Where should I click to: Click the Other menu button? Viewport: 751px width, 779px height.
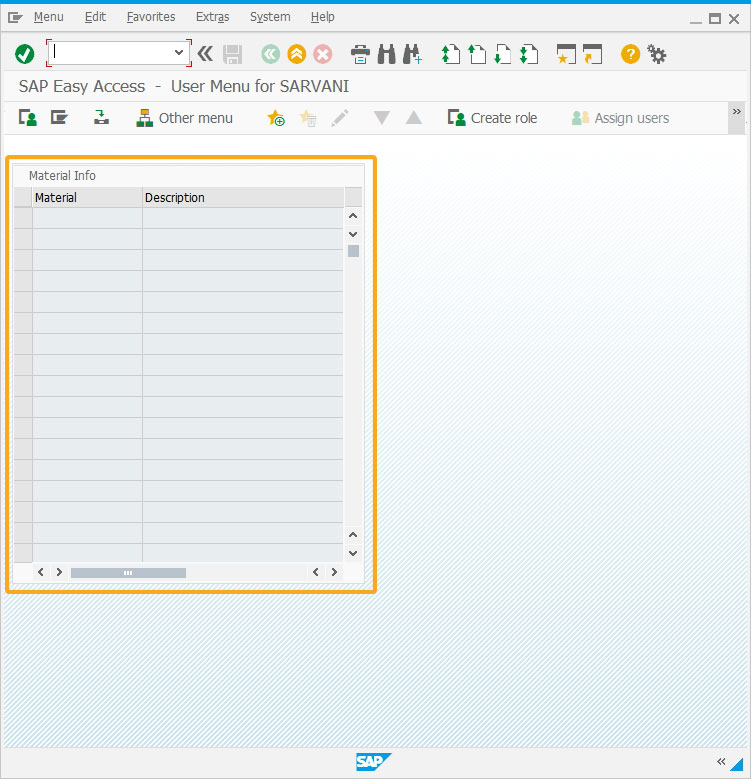tap(184, 118)
